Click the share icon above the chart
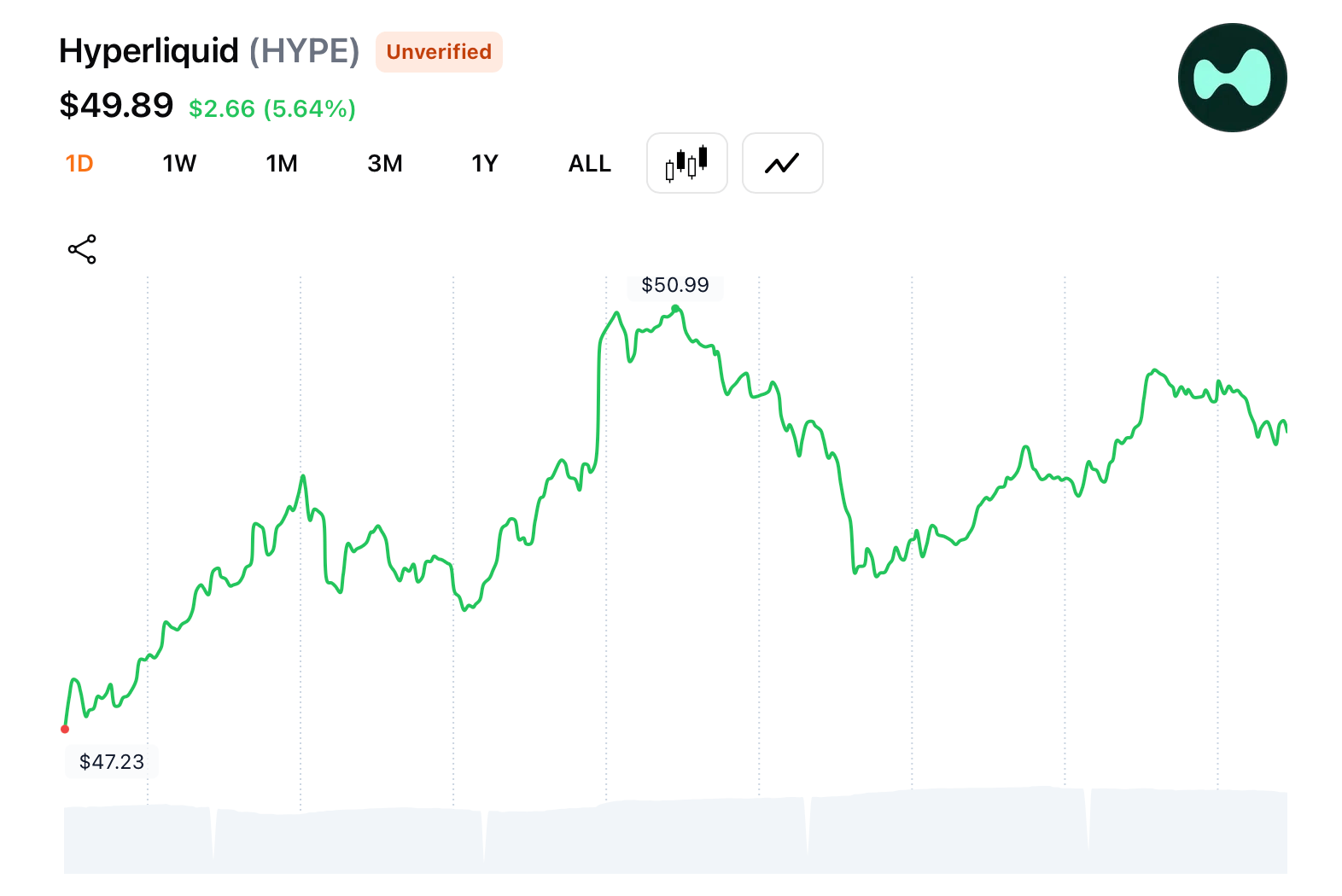Screen dimensions: 1342x896 (82, 249)
